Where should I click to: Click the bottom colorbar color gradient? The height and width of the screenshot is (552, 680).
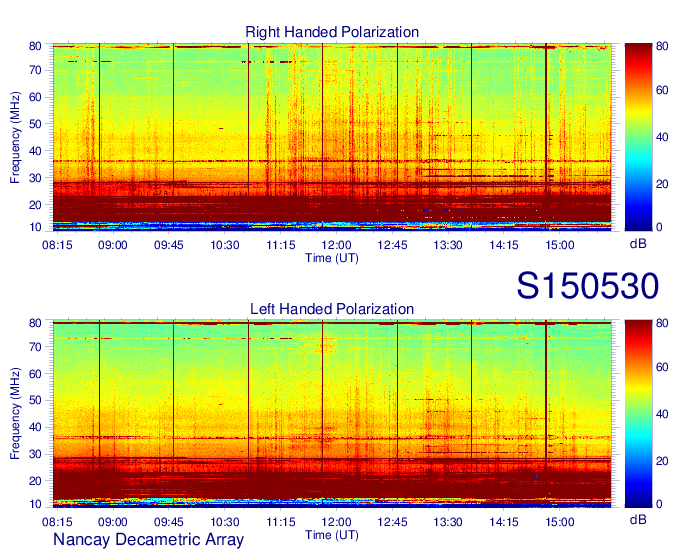(638, 414)
